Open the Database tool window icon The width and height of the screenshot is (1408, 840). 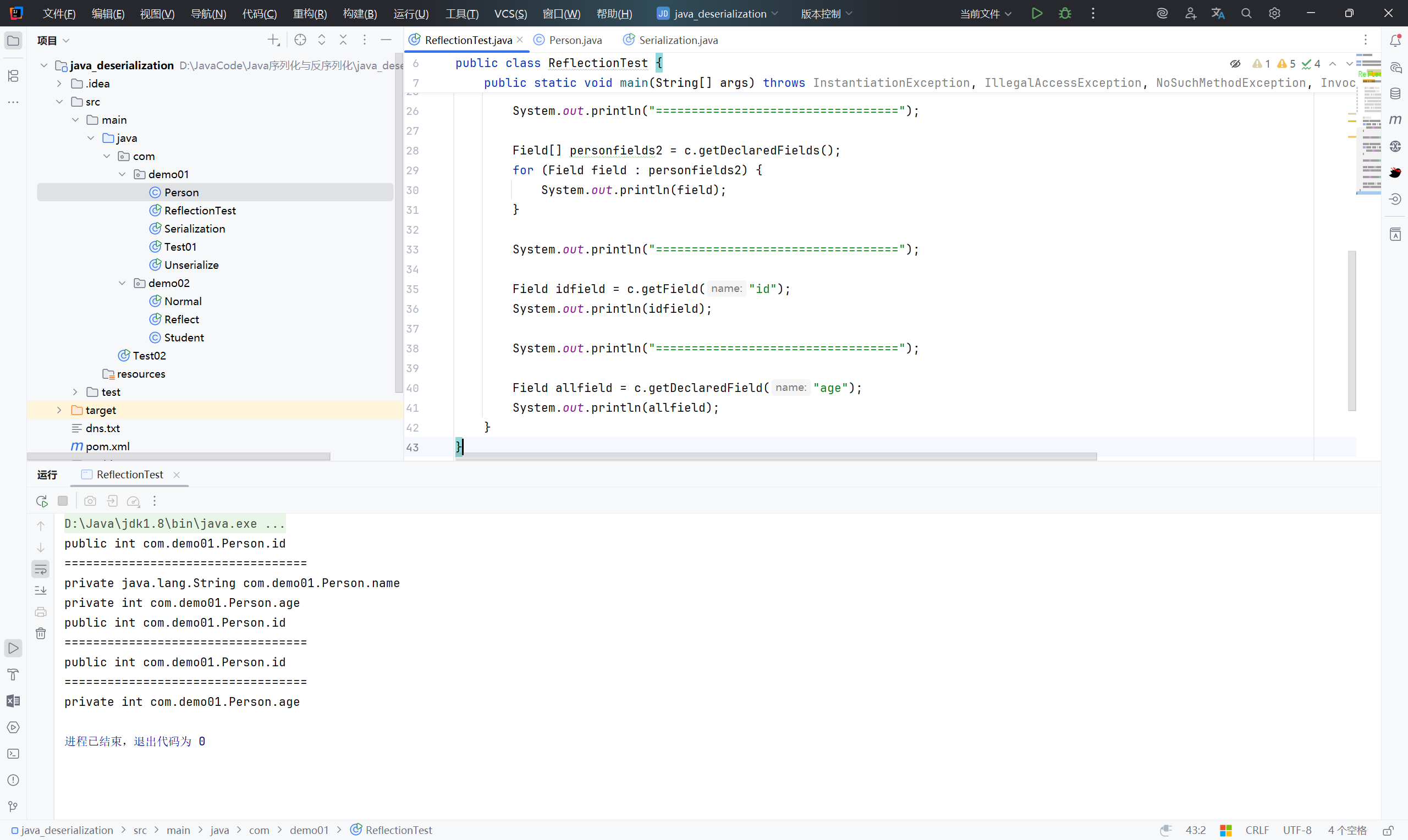[1395, 93]
